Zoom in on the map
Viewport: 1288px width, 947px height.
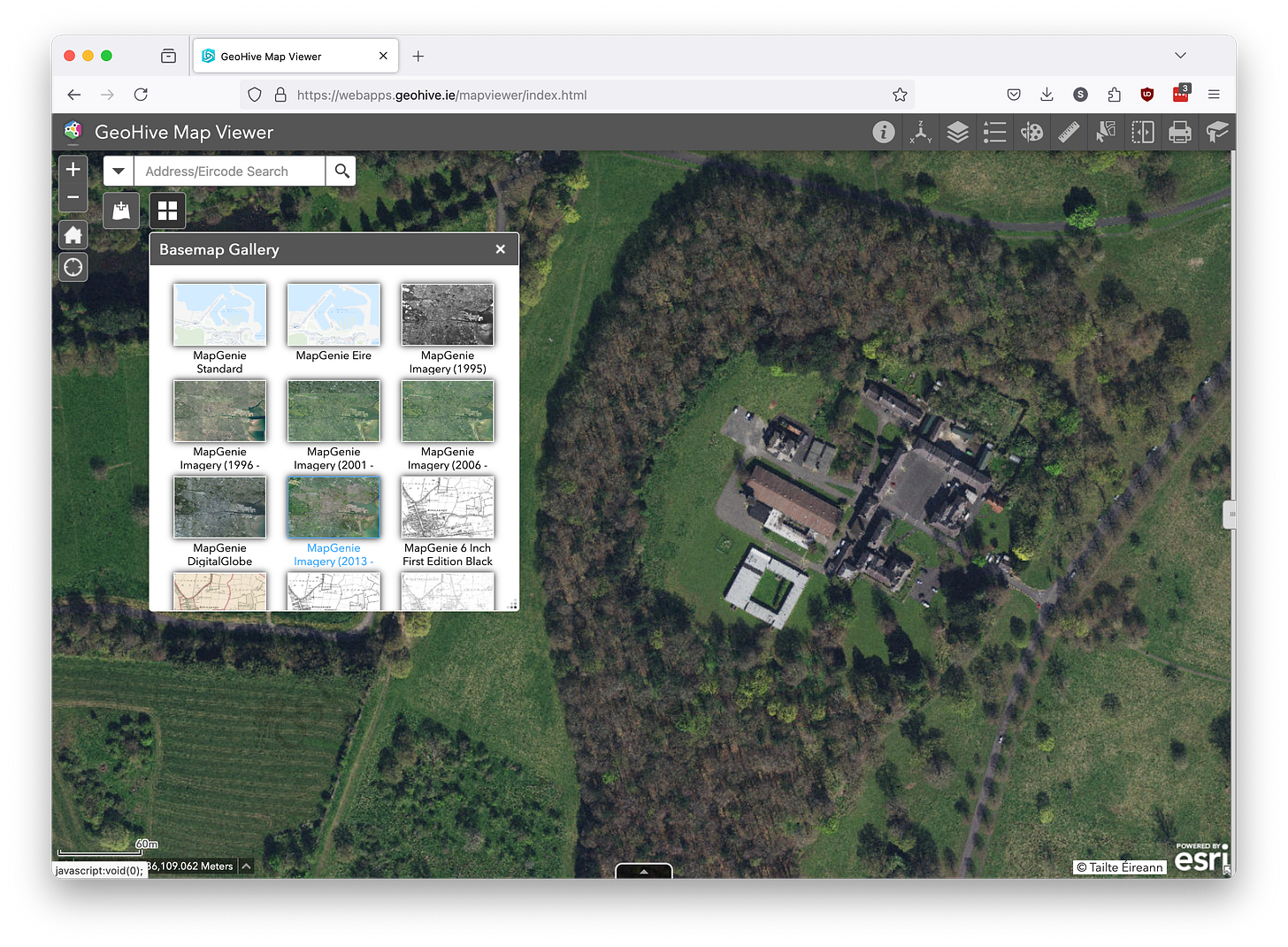[x=73, y=169]
